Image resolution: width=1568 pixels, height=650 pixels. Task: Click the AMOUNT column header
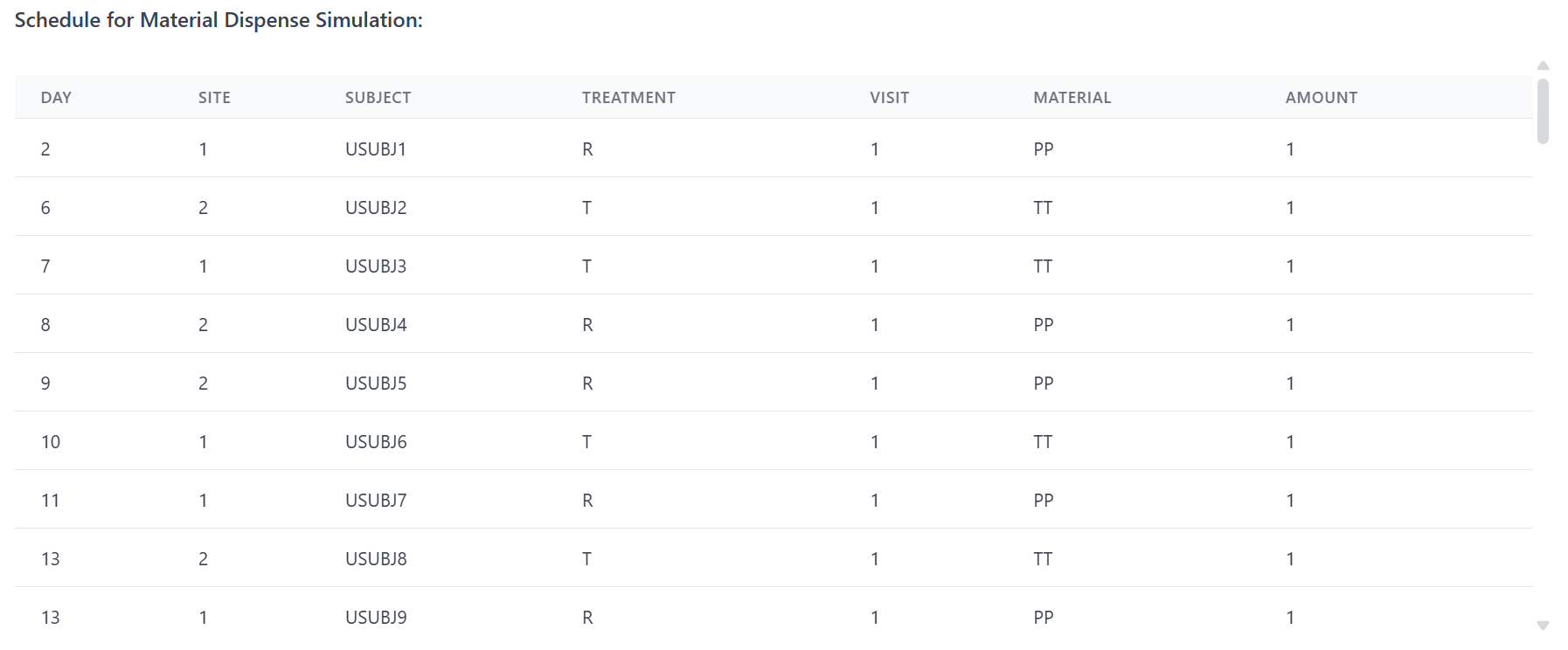1321,98
